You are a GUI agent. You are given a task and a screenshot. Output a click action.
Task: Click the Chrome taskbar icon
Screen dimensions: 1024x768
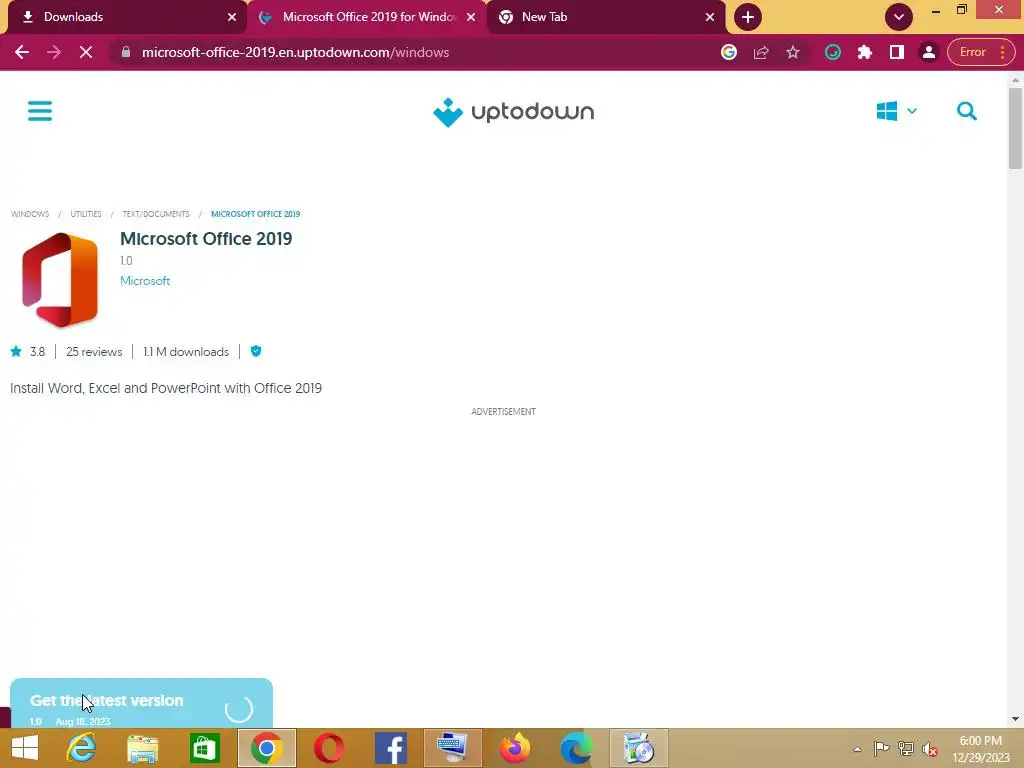click(266, 748)
